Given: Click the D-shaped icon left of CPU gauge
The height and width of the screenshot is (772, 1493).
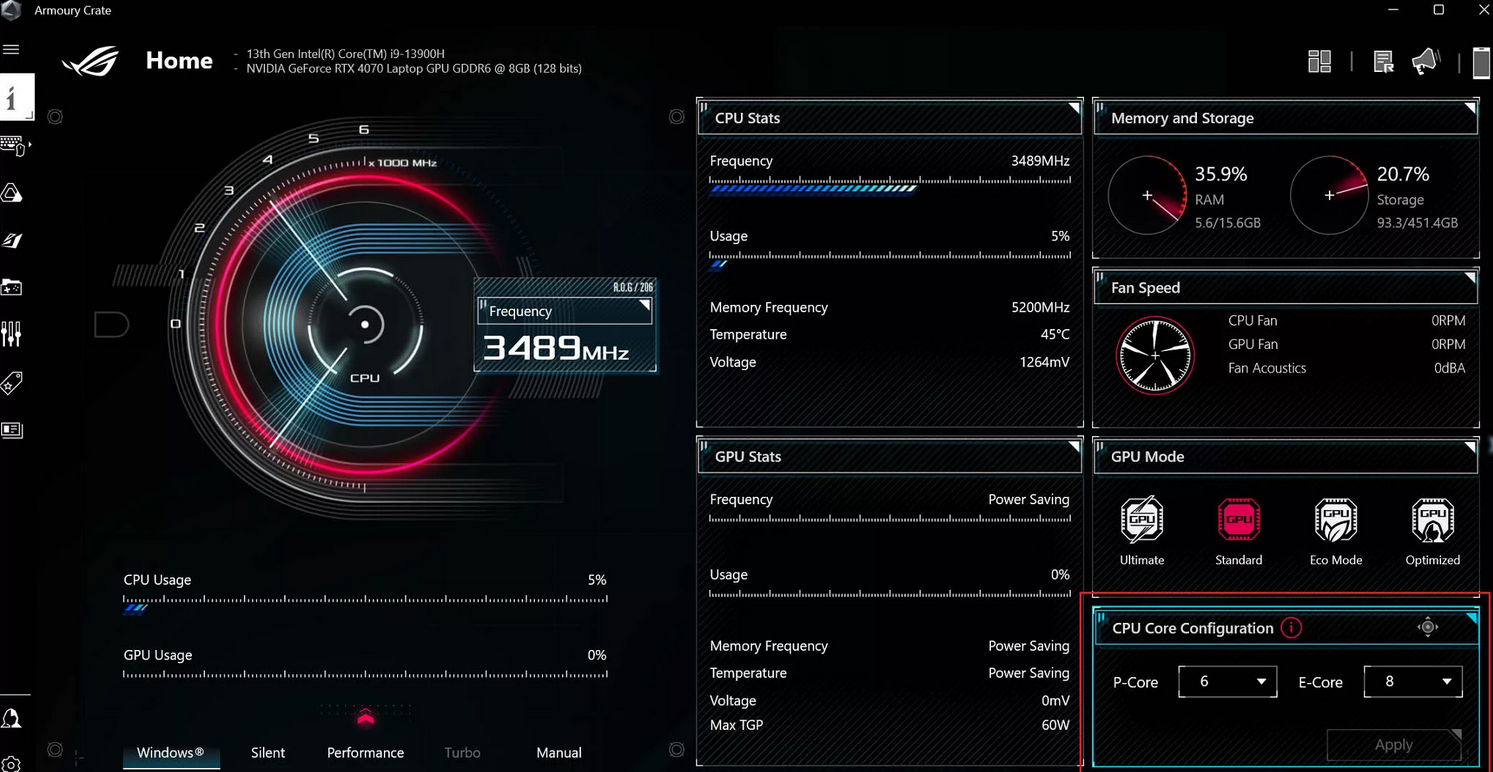Looking at the screenshot, I should [x=111, y=324].
